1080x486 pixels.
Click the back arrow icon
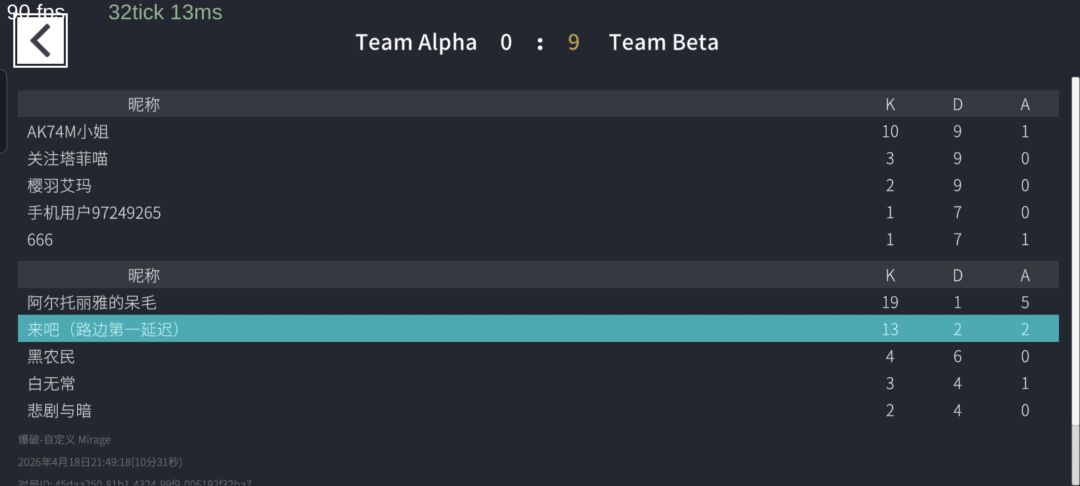[x=41, y=41]
